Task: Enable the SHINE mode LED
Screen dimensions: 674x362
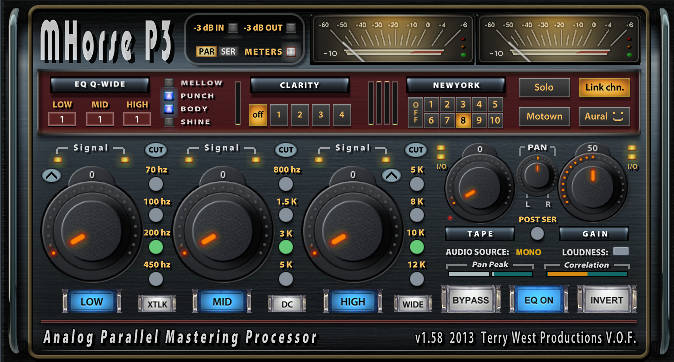Action: tap(169, 122)
